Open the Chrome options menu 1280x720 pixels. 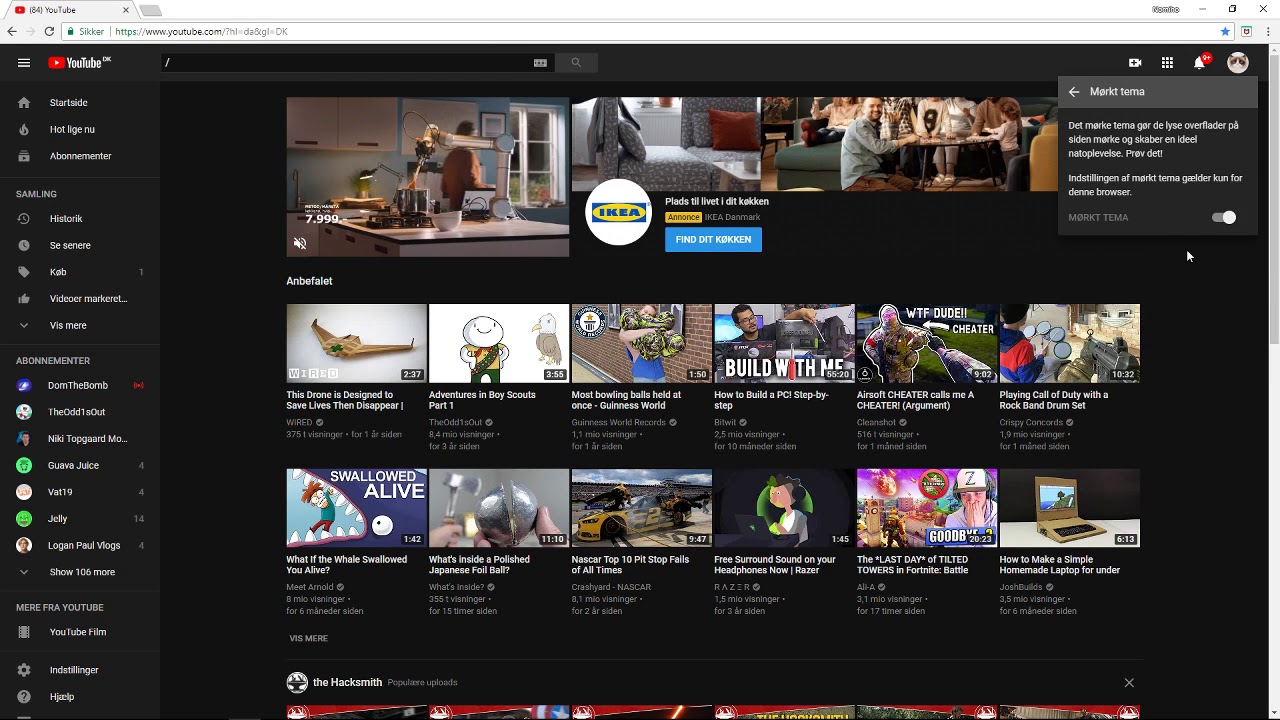pyautogui.click(x=1267, y=32)
